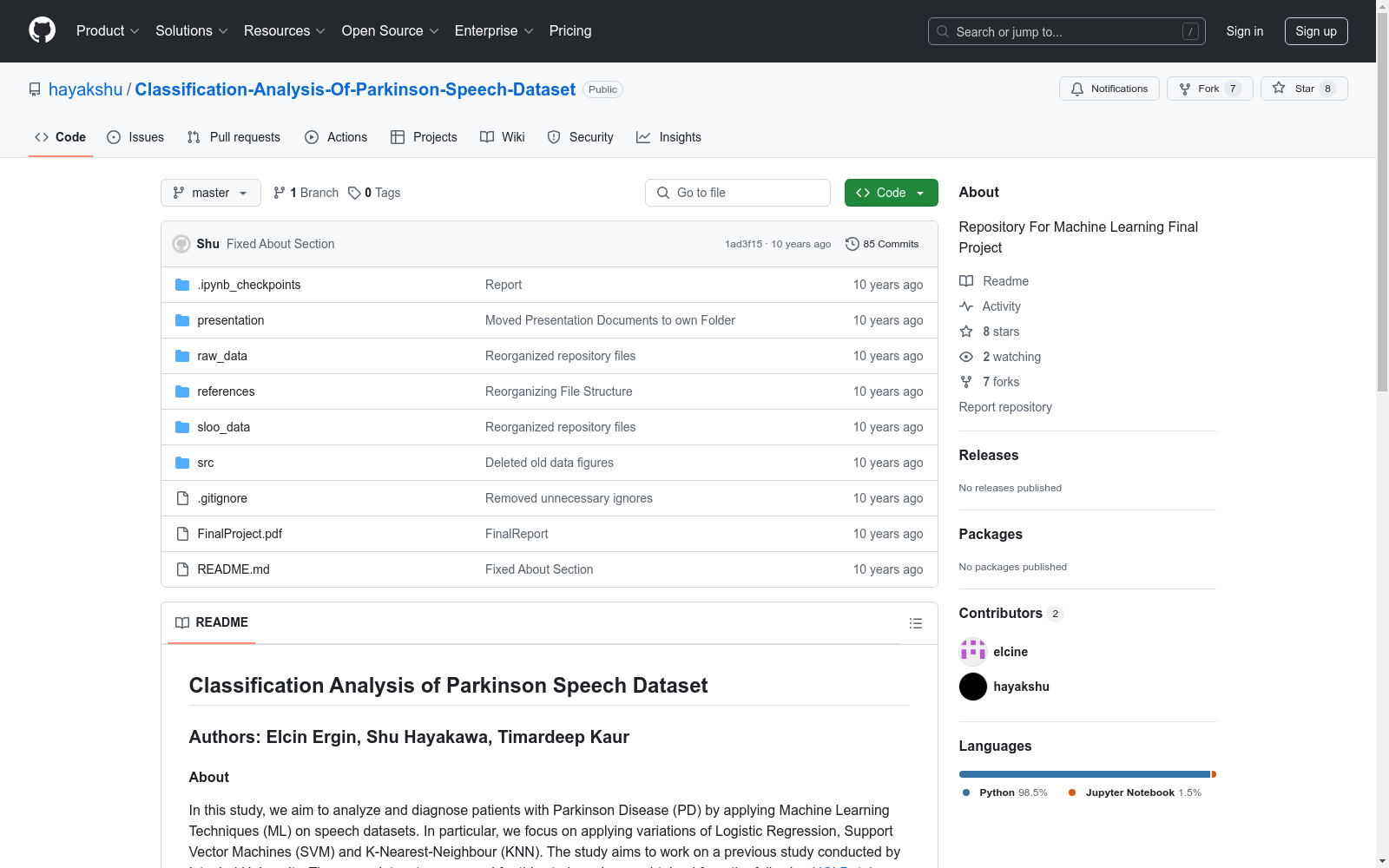Expand the Enterprise menu
This screenshot has width=1389, height=868.
pyautogui.click(x=494, y=31)
